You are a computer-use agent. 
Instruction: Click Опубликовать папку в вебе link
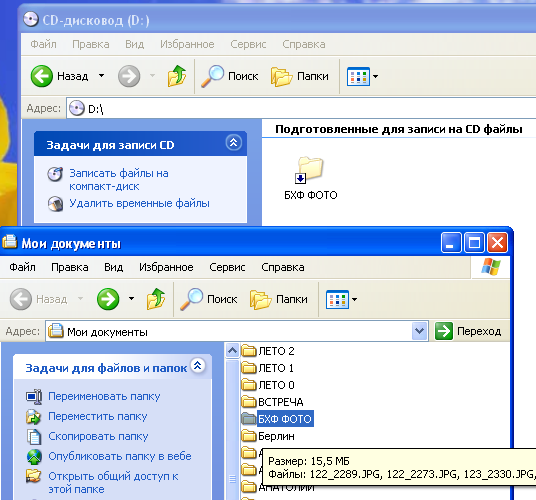(120, 456)
